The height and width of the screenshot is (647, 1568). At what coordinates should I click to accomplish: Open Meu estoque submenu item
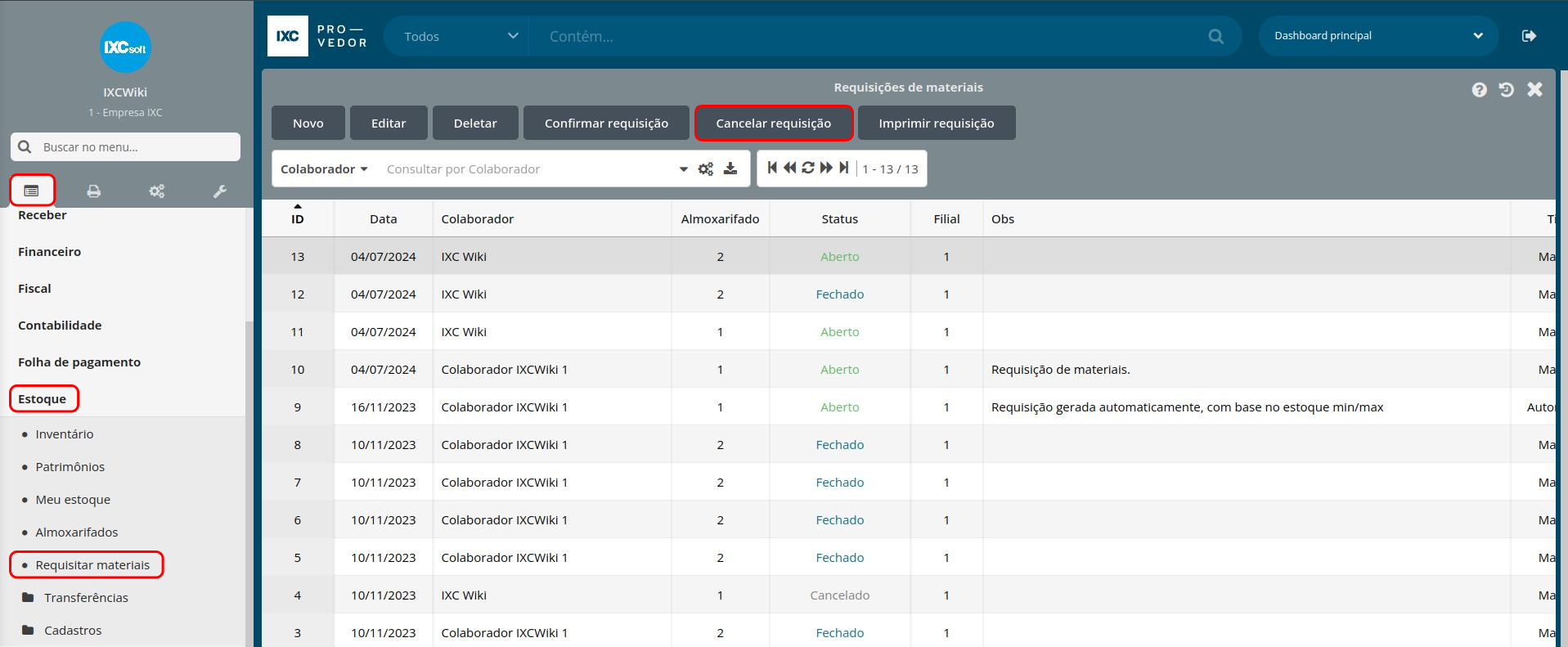73,500
